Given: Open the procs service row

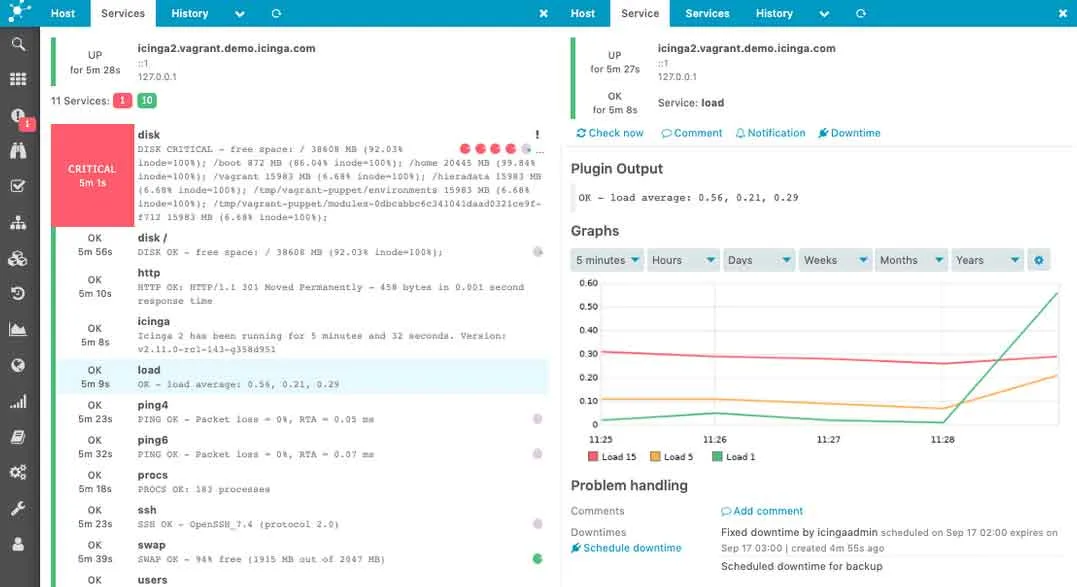Looking at the screenshot, I should 299,482.
